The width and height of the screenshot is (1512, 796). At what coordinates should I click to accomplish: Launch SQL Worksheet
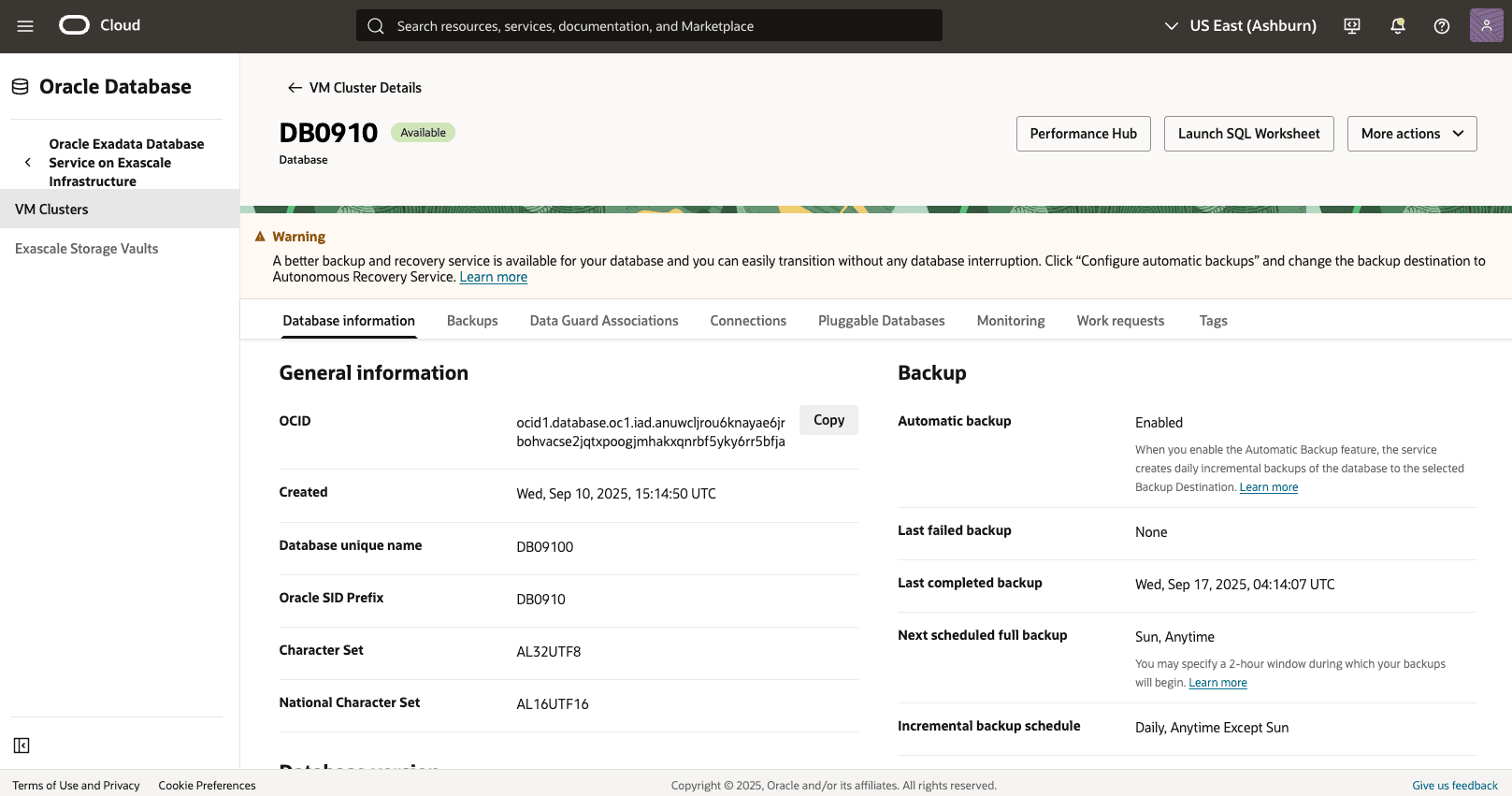[1249, 134]
